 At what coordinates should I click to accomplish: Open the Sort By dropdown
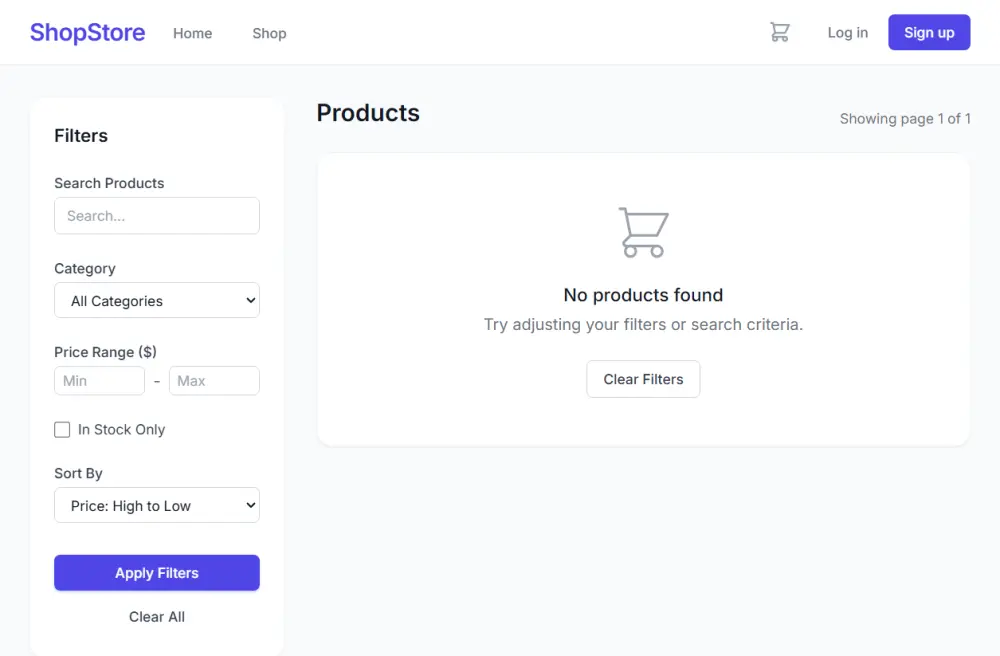pyautogui.click(x=156, y=505)
